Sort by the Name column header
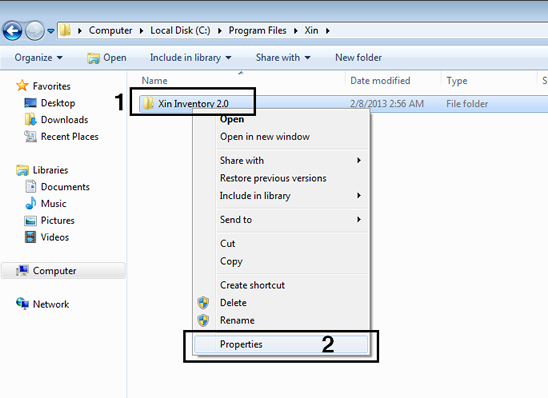 pos(154,81)
